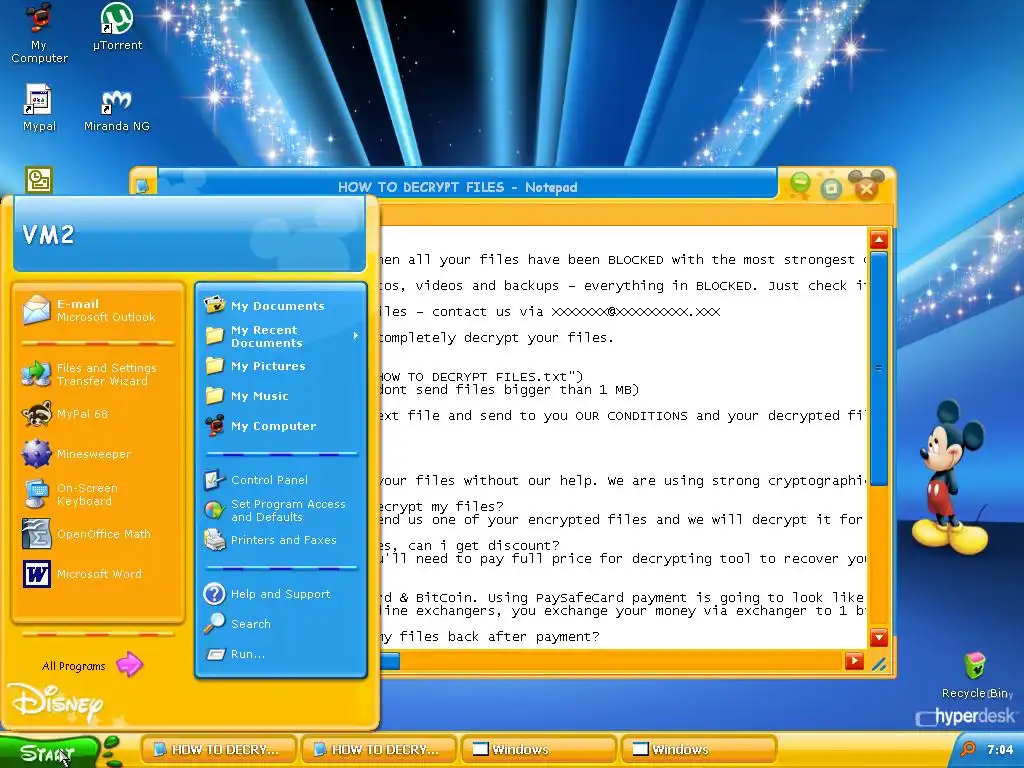Open OpenOffice Math

coord(97,534)
